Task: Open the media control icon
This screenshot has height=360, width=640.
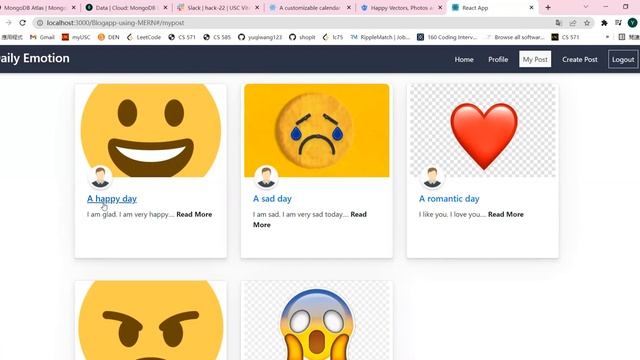Action: tap(618, 23)
